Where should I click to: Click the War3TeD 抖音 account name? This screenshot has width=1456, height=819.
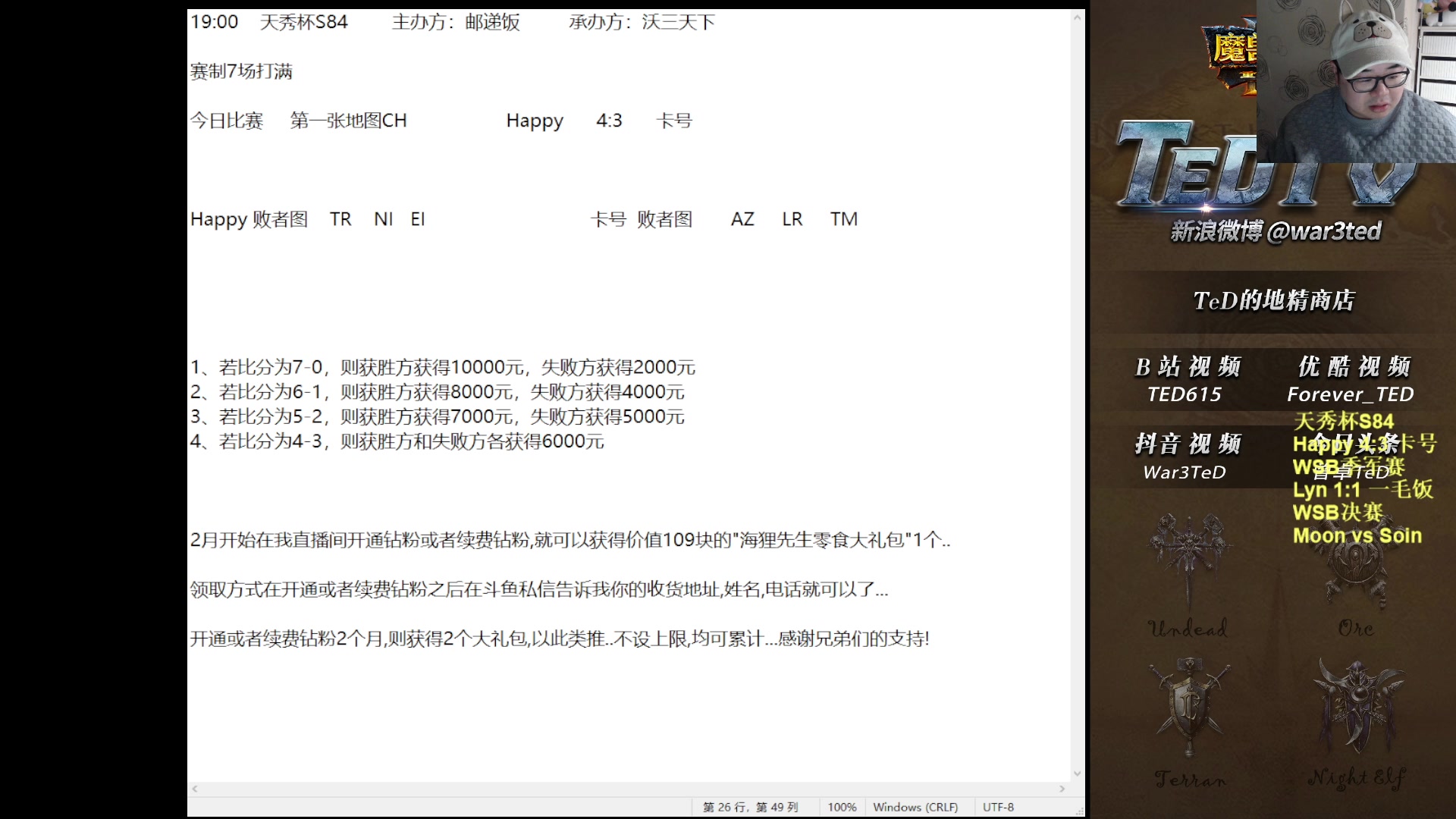(1185, 472)
